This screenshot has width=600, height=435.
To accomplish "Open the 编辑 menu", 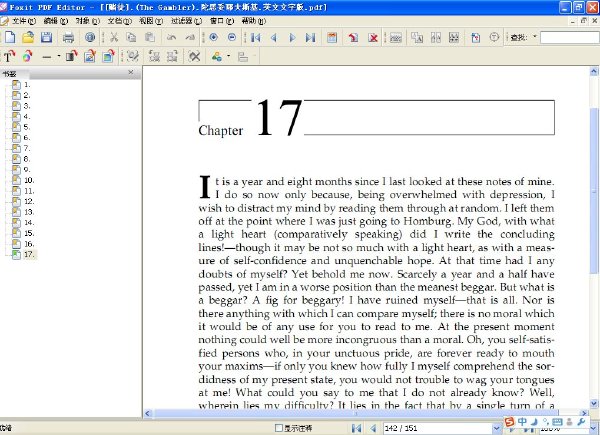I will (55, 21).
